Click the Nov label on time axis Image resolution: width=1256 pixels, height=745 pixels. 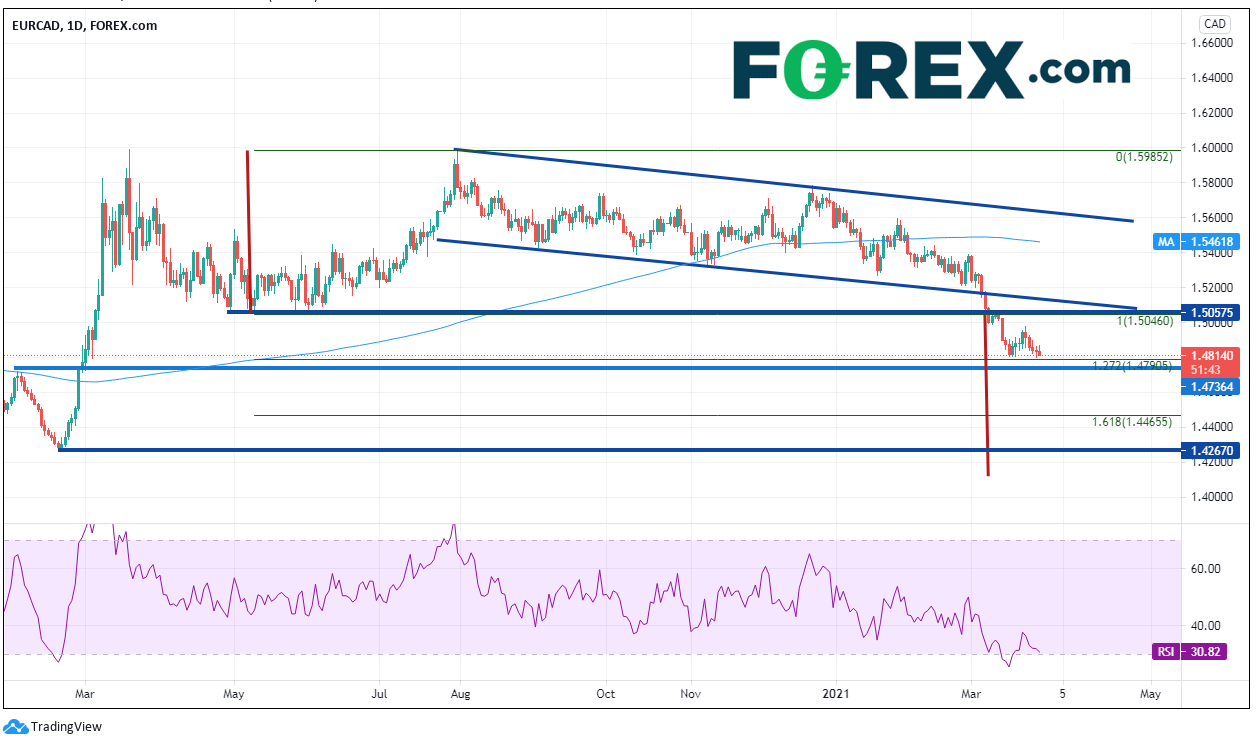692,692
